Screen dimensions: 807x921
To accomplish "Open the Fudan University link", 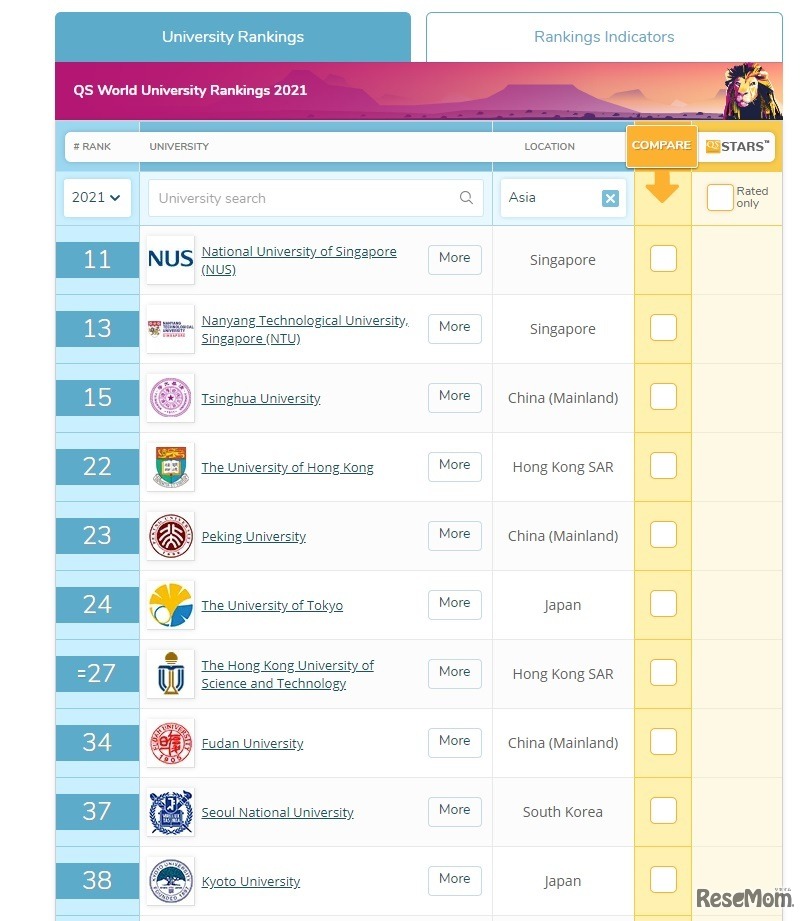I will point(252,743).
